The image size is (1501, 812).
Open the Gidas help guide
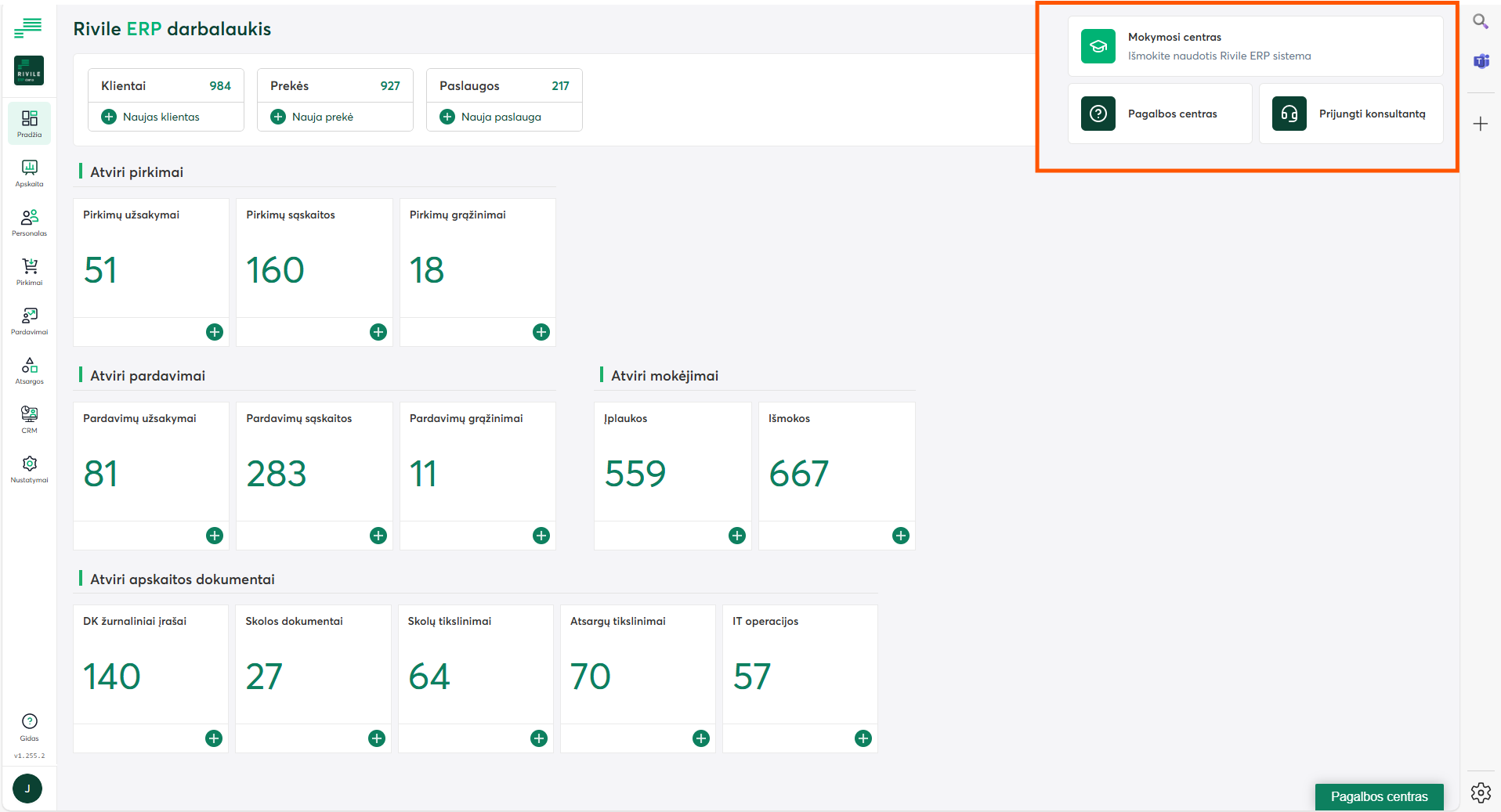point(29,727)
